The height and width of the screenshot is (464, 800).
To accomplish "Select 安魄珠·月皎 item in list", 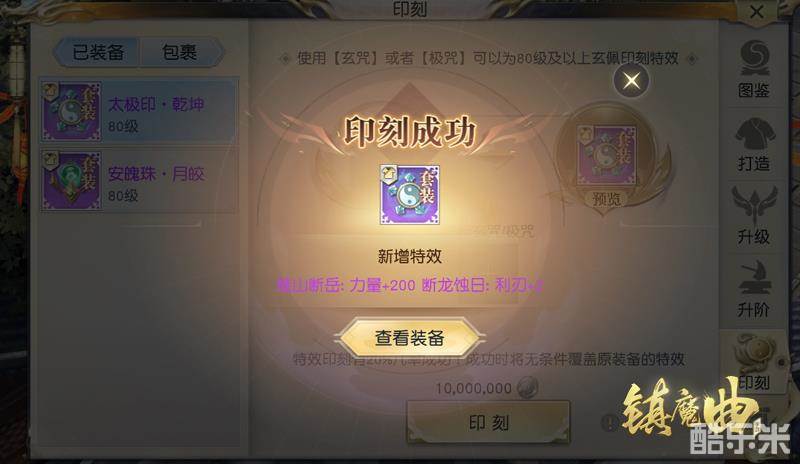I will coord(139,180).
